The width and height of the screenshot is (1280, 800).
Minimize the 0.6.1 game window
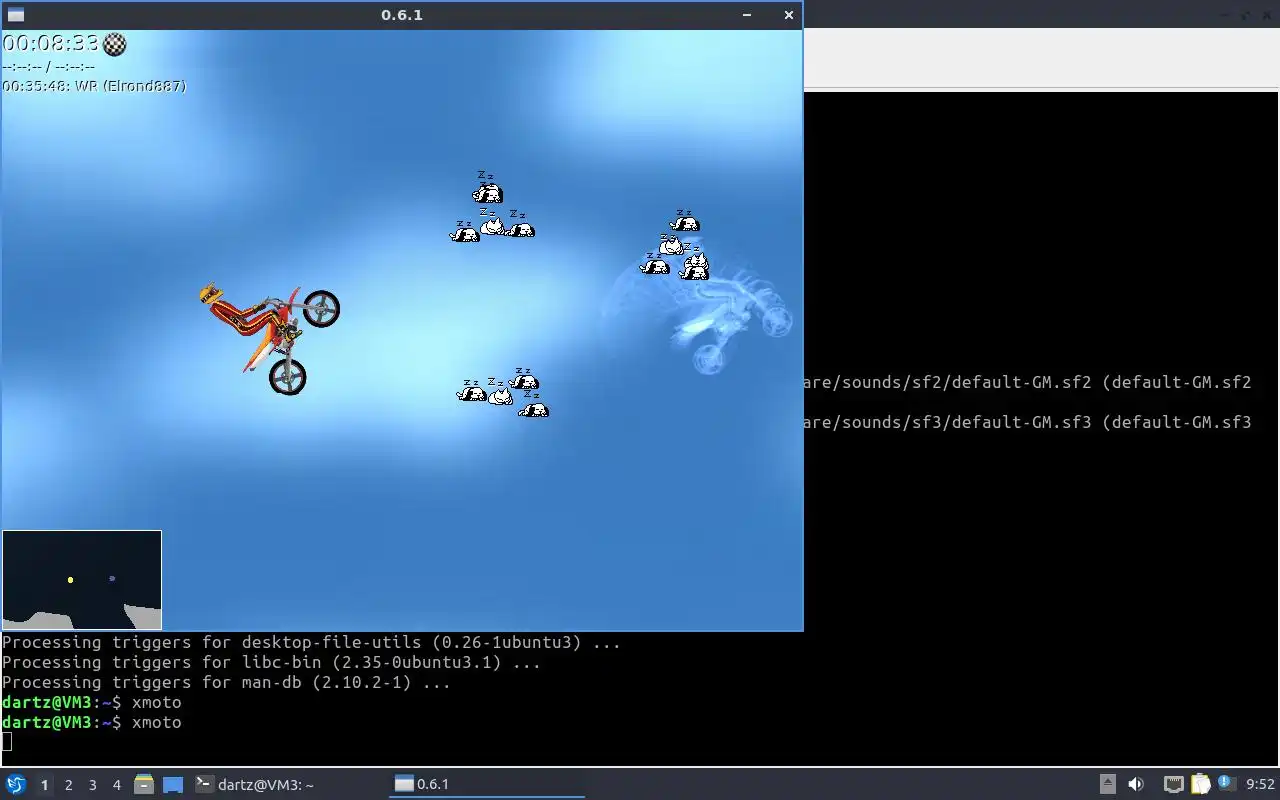tap(747, 15)
